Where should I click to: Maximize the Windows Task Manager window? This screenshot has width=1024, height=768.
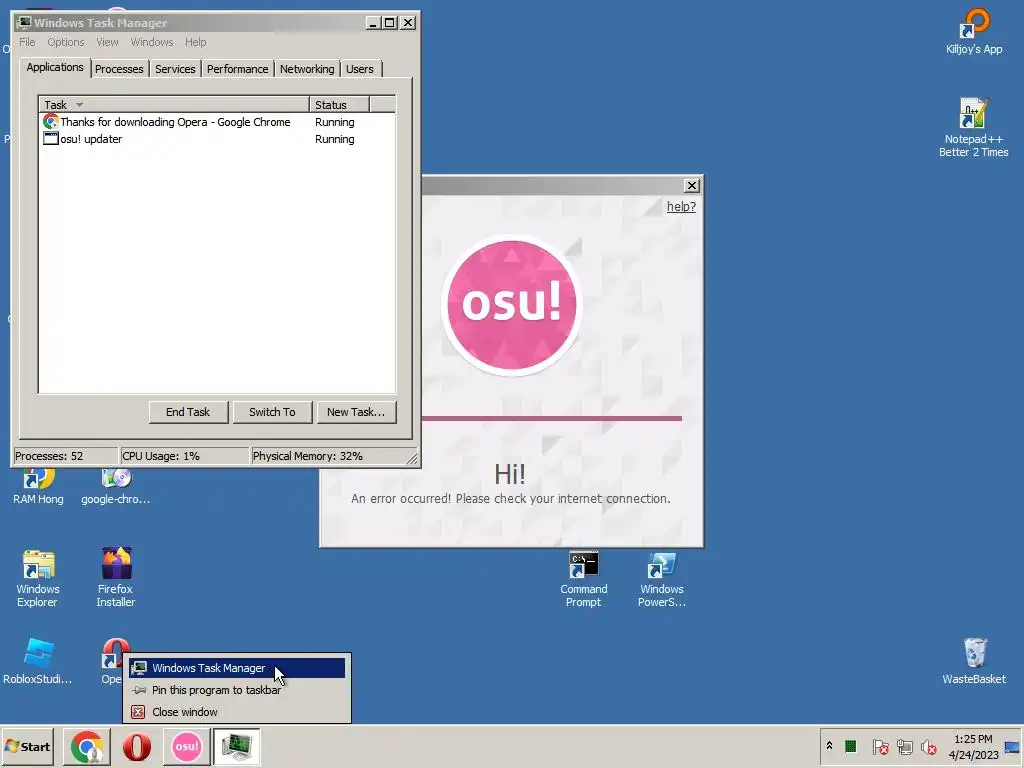pos(390,23)
